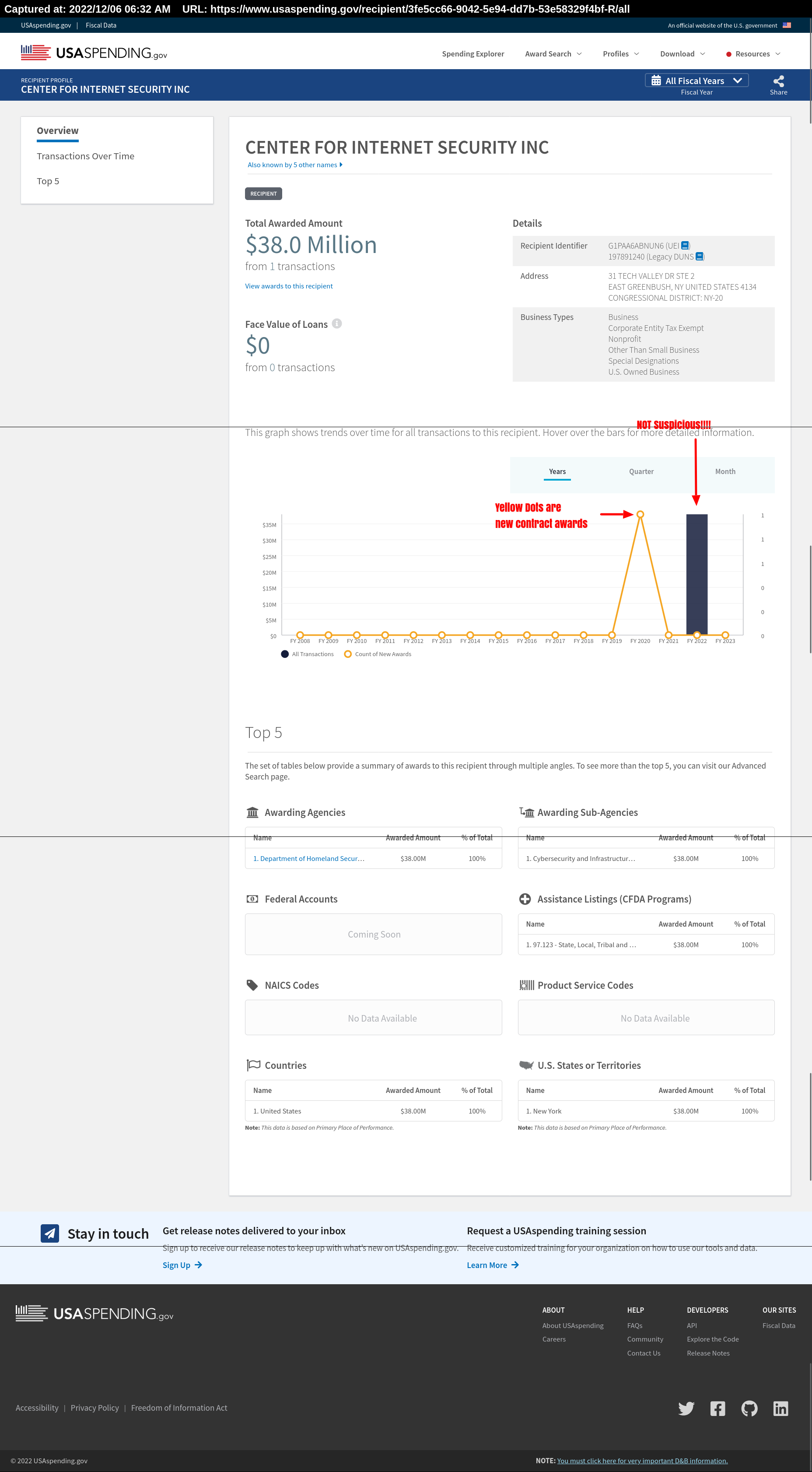The height and width of the screenshot is (1472, 812).
Task: Click Freedom of Information Act link
Action: (179, 1407)
